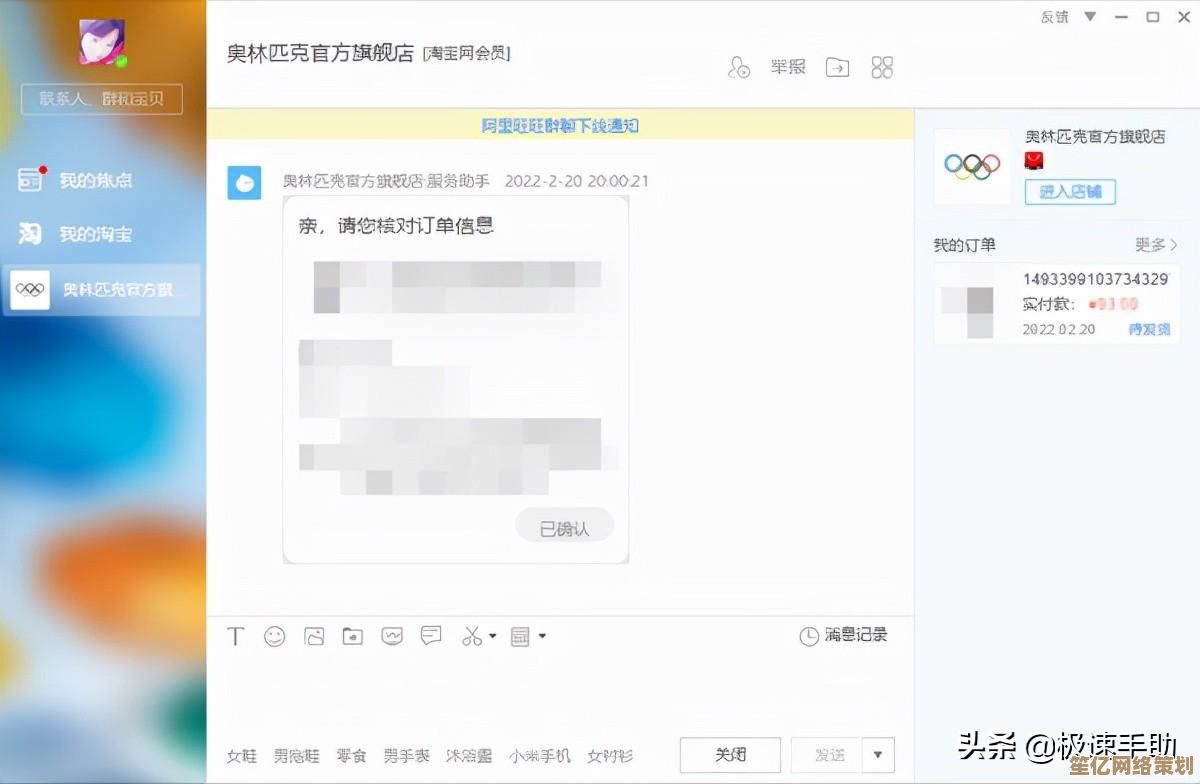Click the 零食 suggestion tag
Viewport: 1200px width, 784px height.
(351, 756)
